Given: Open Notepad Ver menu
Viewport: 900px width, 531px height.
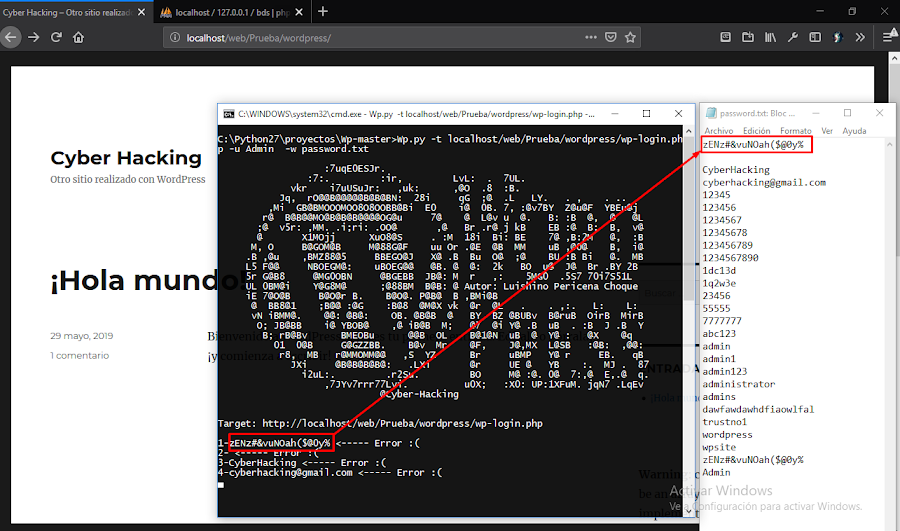Looking at the screenshot, I should coord(827,131).
